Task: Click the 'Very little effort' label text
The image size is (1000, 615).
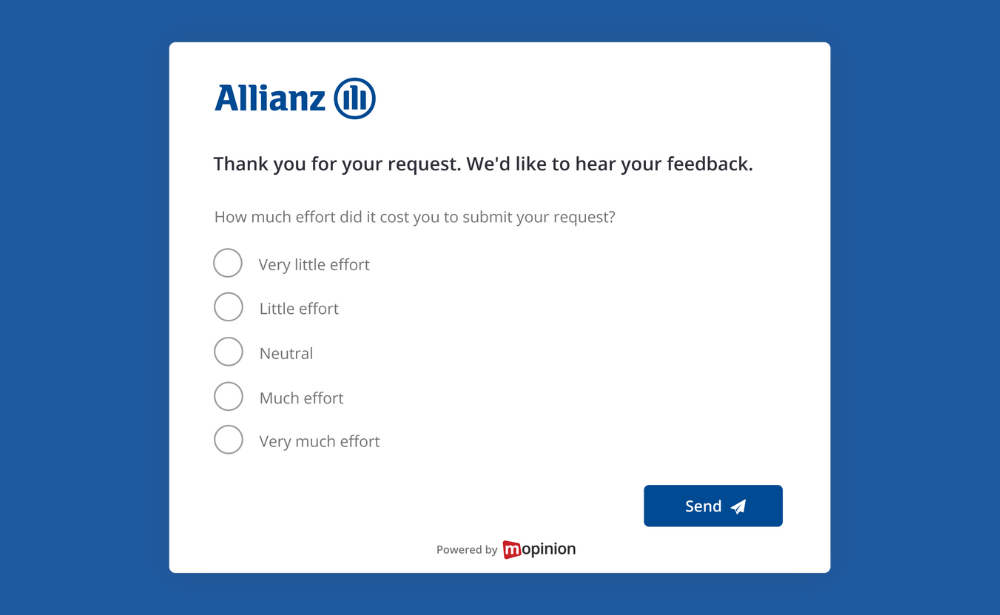Action: pos(314,264)
